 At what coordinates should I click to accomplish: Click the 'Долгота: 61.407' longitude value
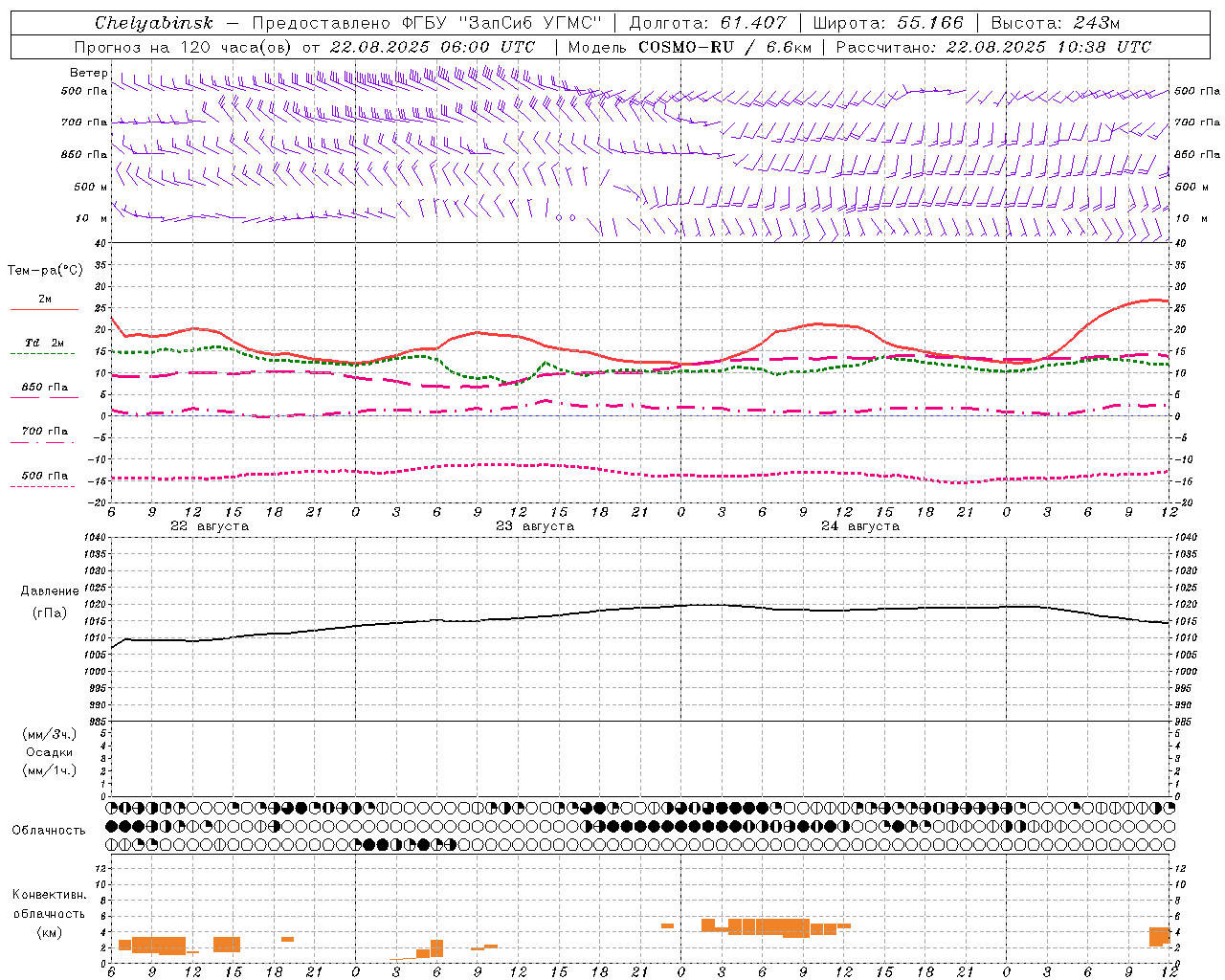tap(707, 23)
